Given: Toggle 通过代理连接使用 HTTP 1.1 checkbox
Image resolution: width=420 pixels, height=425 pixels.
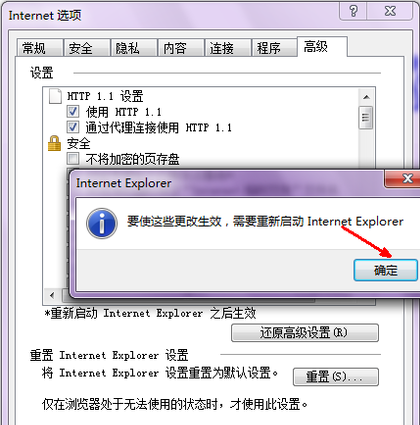Looking at the screenshot, I should pos(73,127).
